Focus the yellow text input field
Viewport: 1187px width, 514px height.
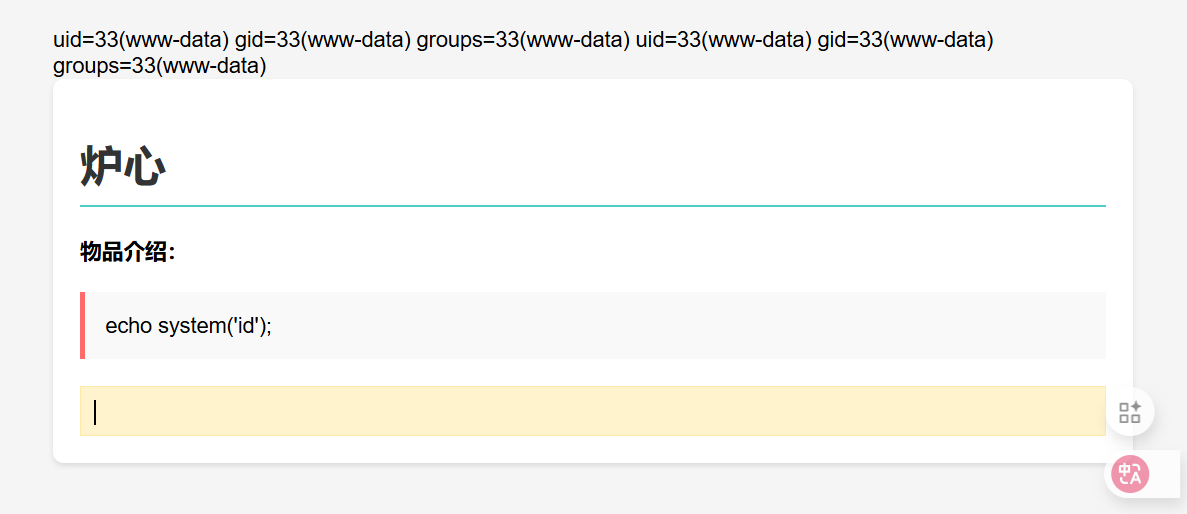pos(592,411)
